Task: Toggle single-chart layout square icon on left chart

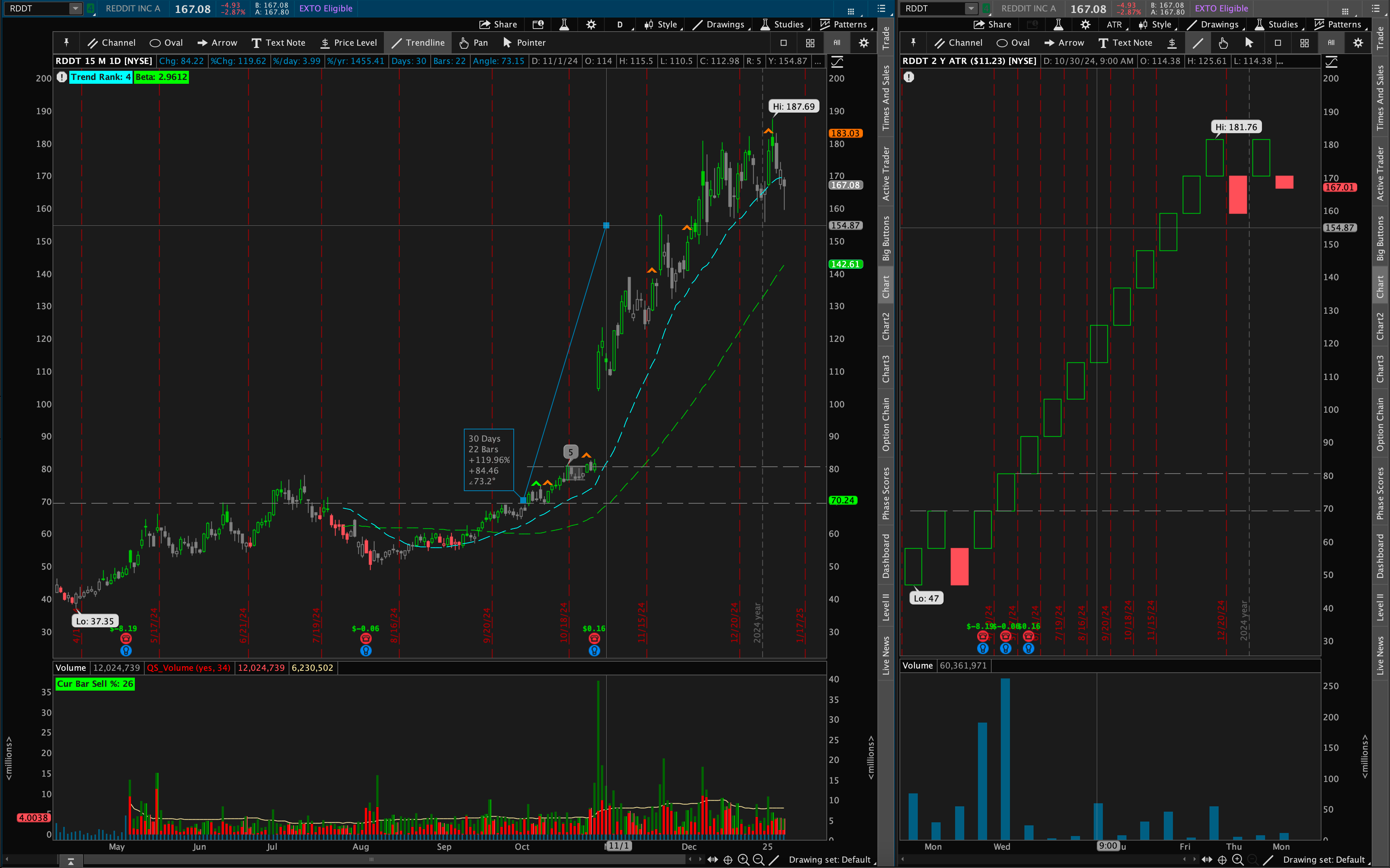Action: coord(783,43)
